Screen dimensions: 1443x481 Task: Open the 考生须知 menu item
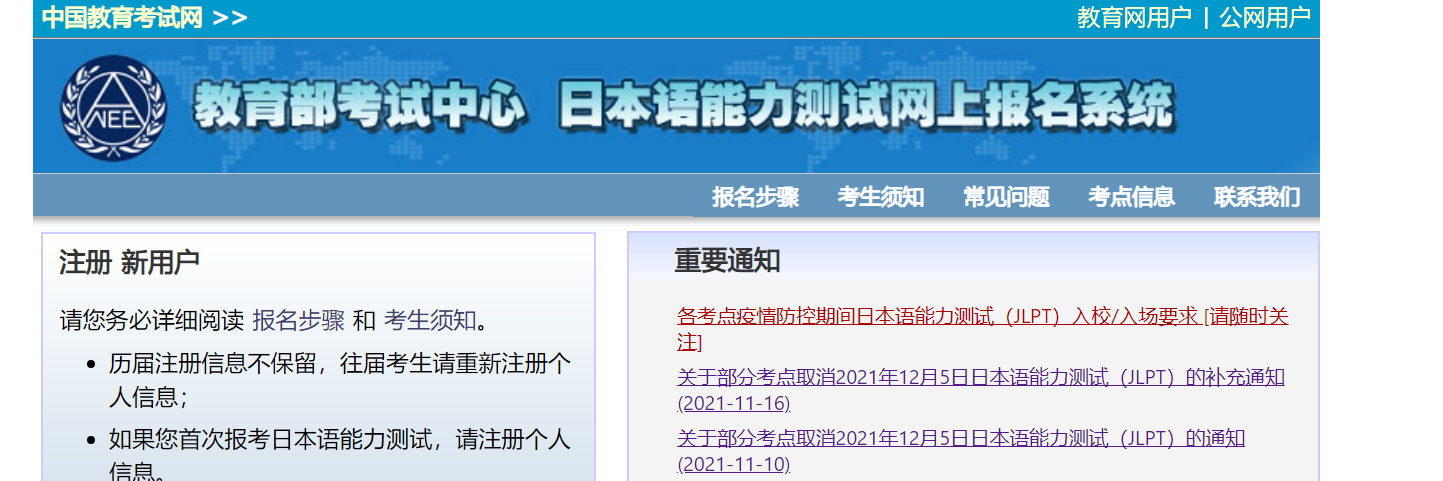tap(881, 197)
